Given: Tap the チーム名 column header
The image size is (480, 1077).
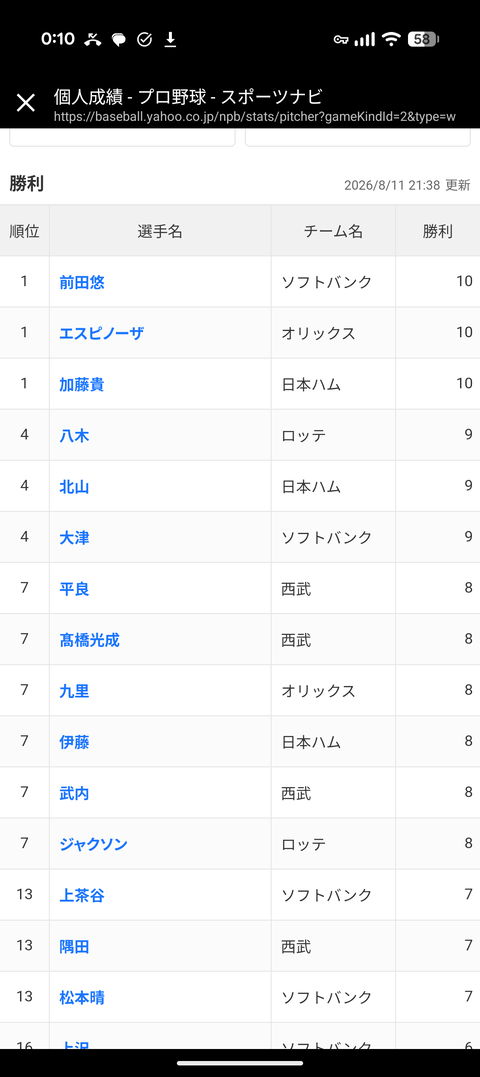Looking at the screenshot, I should 333,231.
